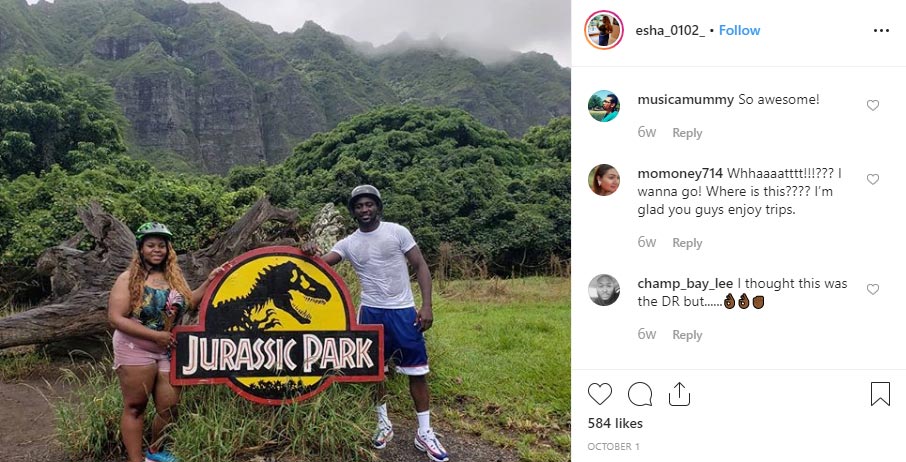View champ_bay_lee's avatar
Viewport: 906px width, 462px height.
604,290
